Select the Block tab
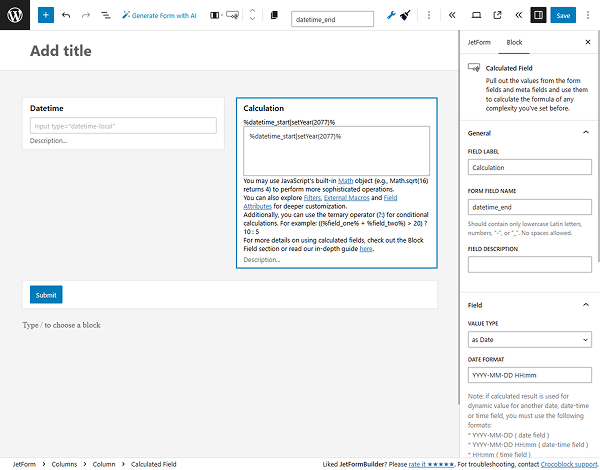This screenshot has height=470, width=600. (514, 43)
